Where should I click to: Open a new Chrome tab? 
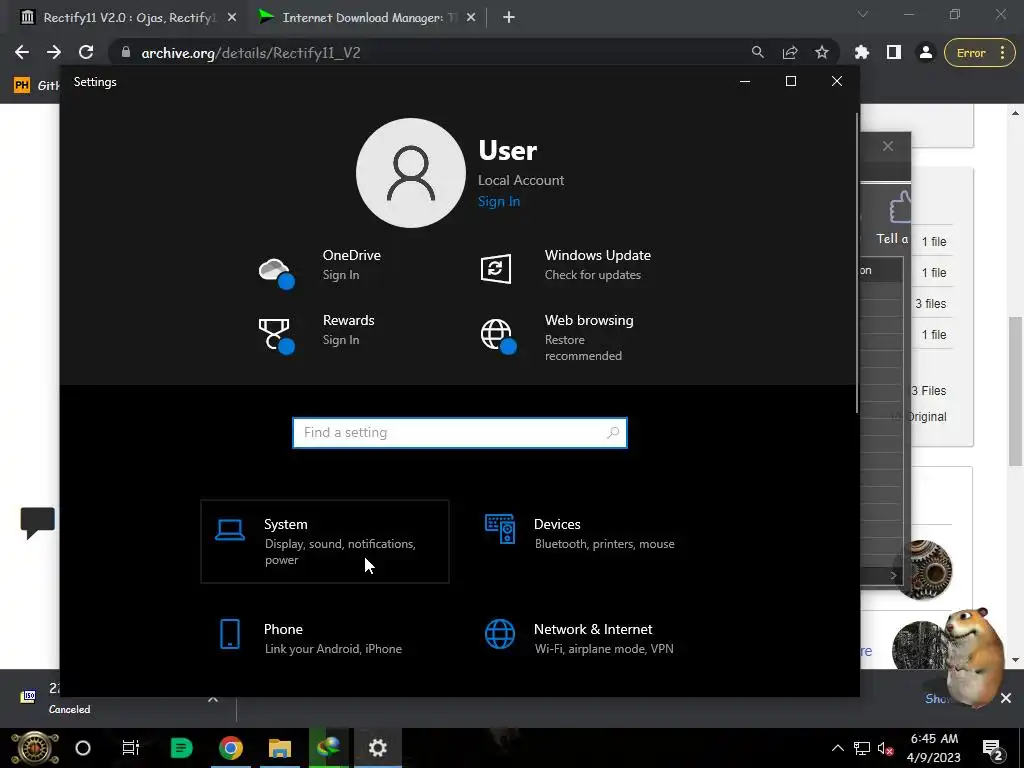(x=509, y=18)
